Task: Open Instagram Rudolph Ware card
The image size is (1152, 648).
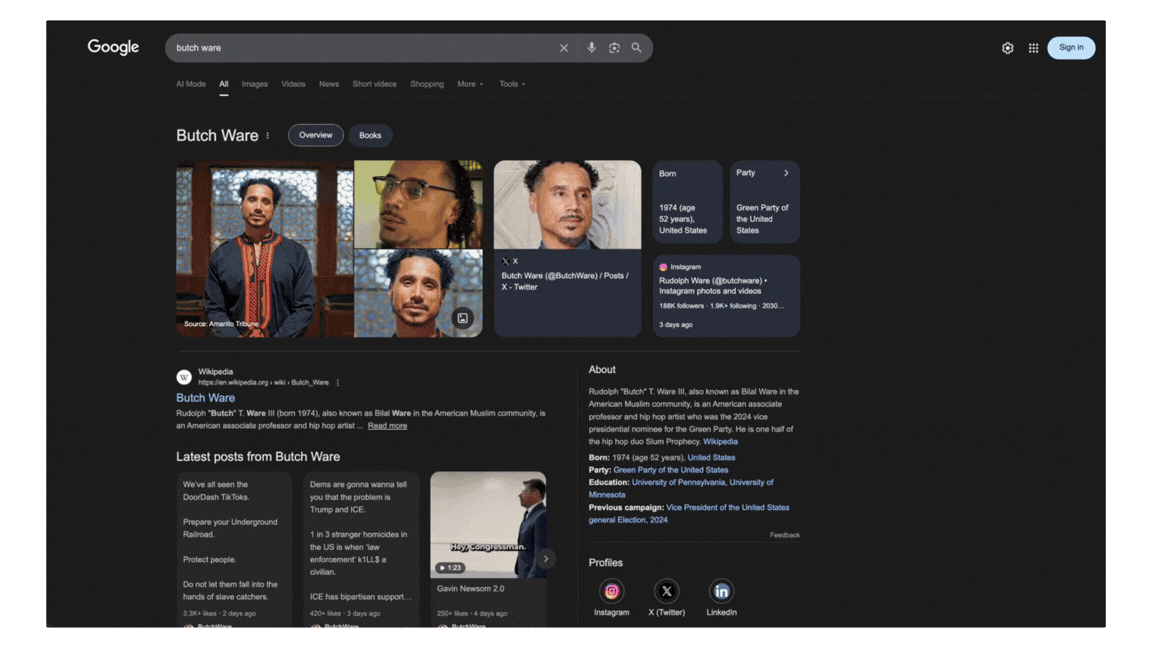Action: 727,296
